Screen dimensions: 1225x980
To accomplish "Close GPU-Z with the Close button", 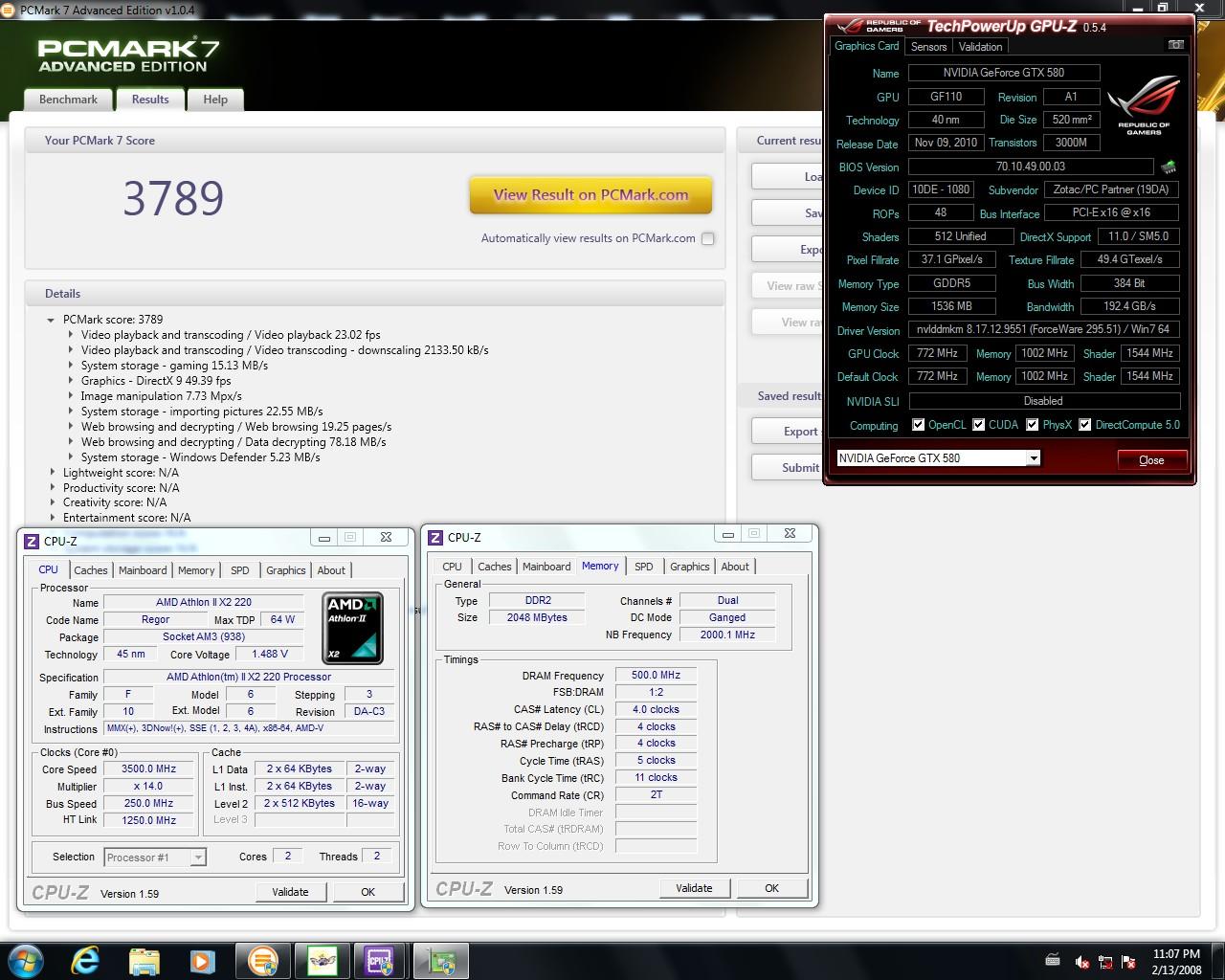I will [x=1151, y=460].
